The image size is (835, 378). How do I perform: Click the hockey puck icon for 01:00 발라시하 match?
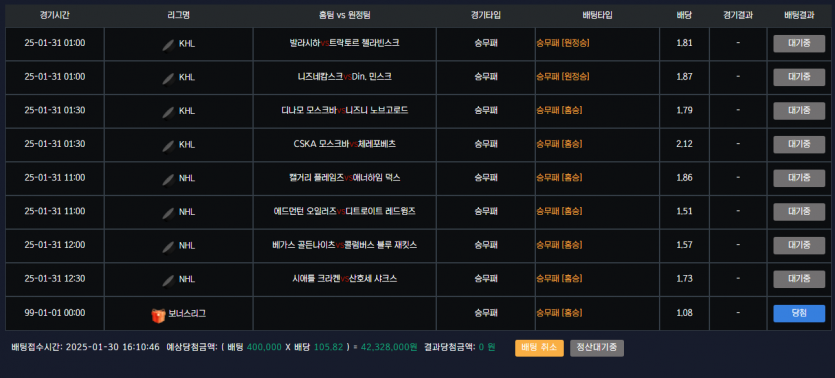(x=169, y=44)
